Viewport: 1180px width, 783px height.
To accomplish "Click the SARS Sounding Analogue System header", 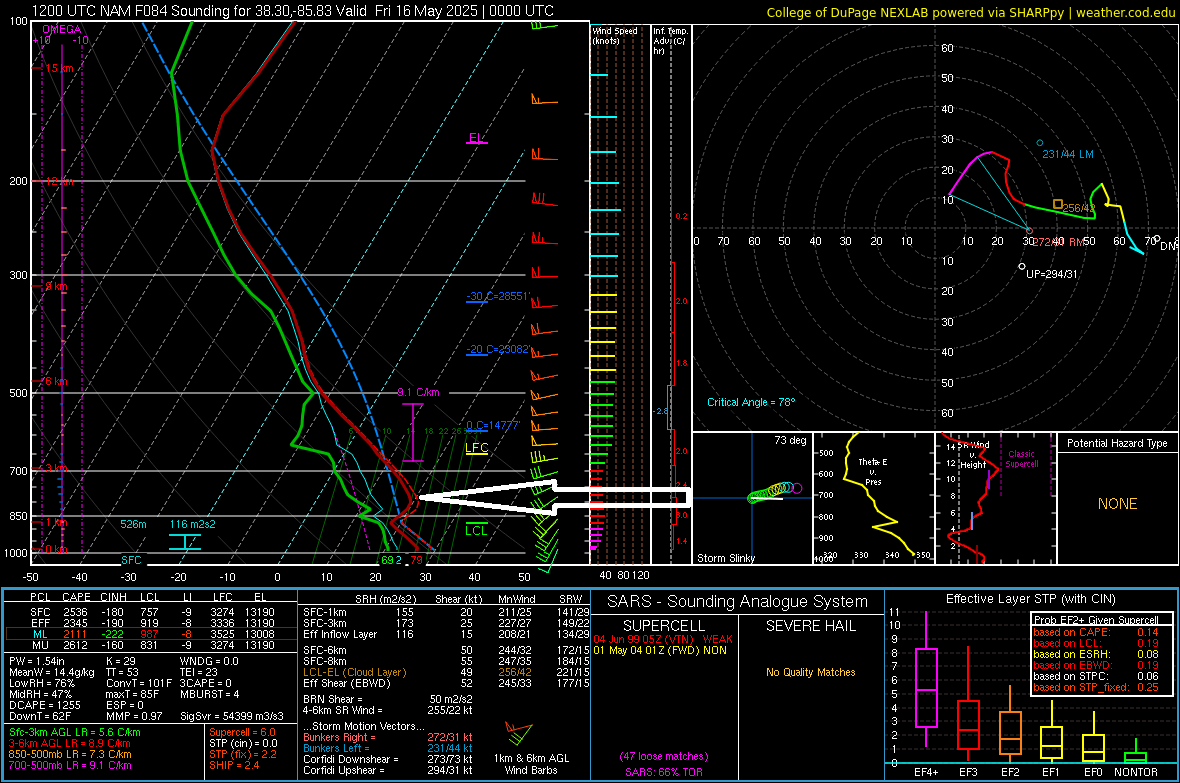I will [x=738, y=602].
